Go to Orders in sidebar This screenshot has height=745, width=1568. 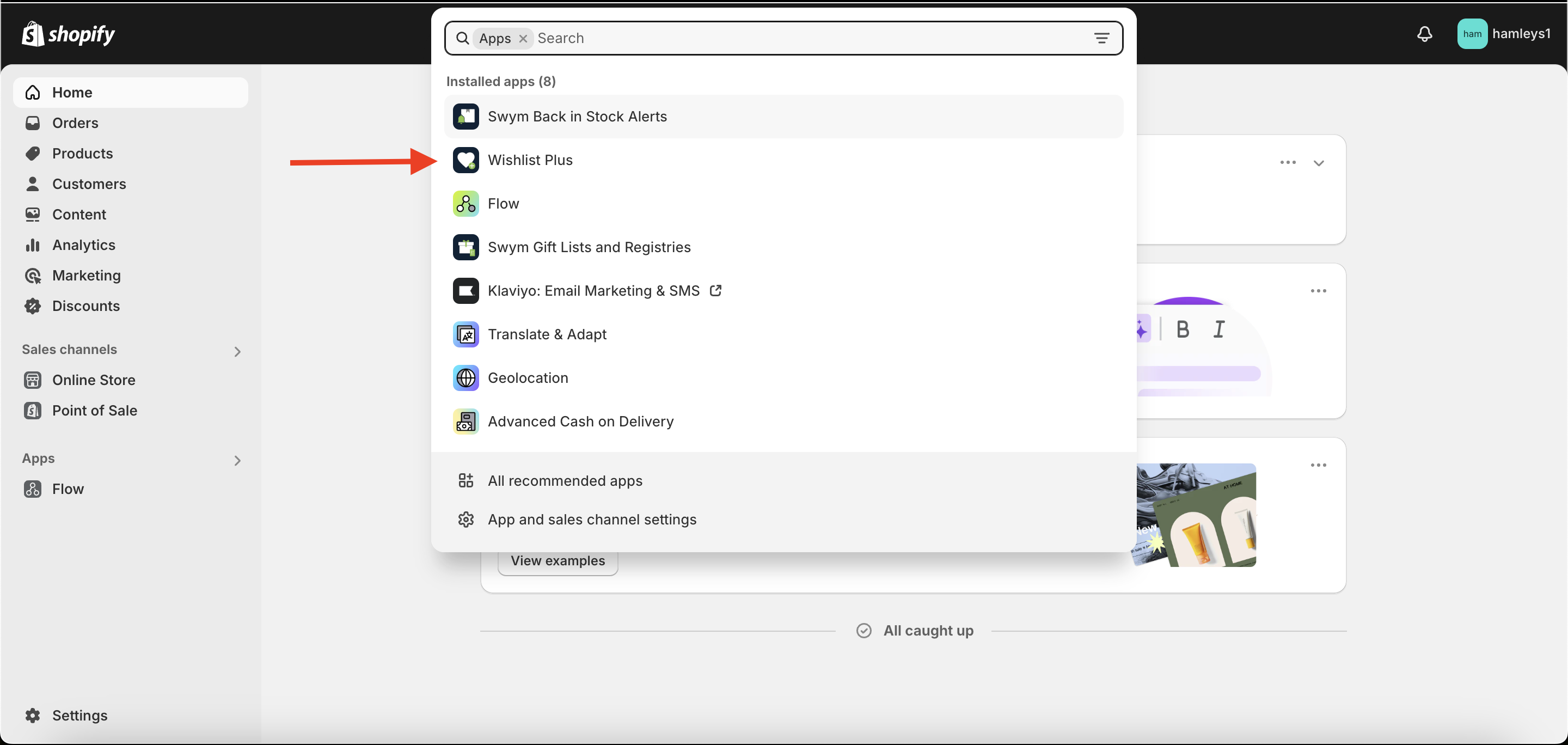coord(75,123)
